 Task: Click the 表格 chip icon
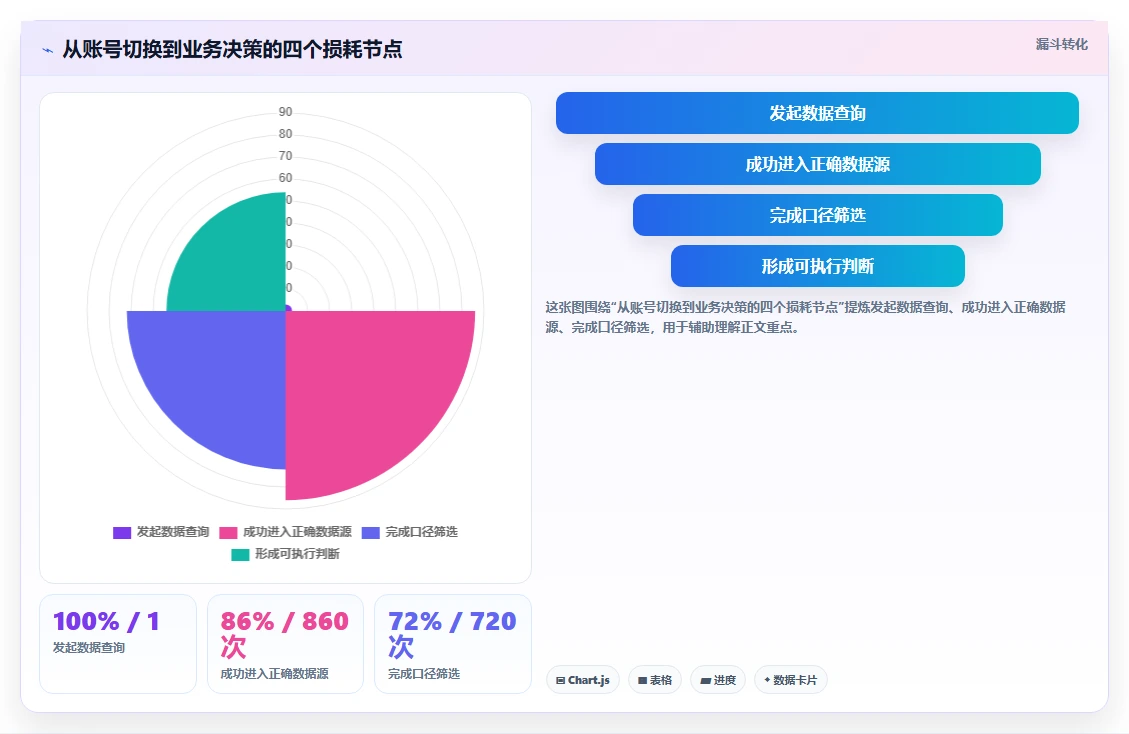click(642, 681)
